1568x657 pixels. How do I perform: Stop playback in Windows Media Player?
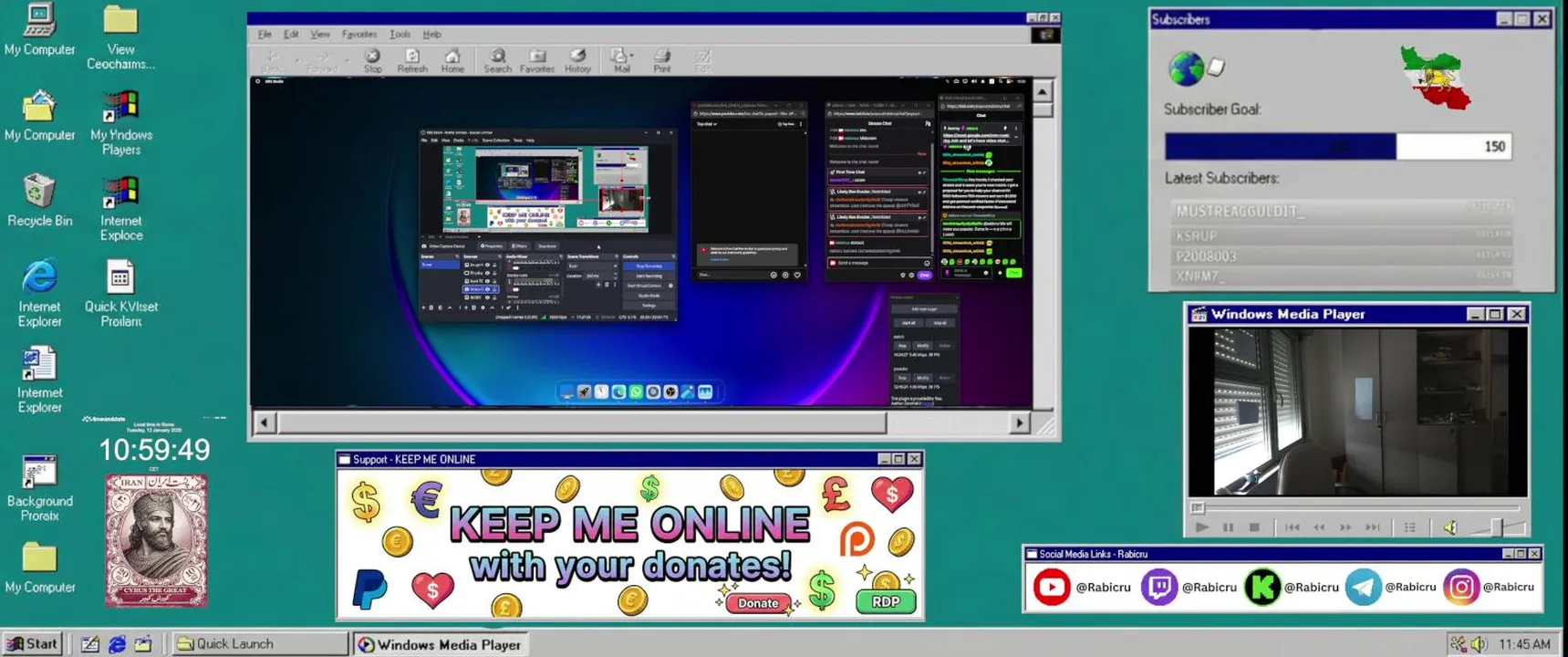tap(1254, 527)
